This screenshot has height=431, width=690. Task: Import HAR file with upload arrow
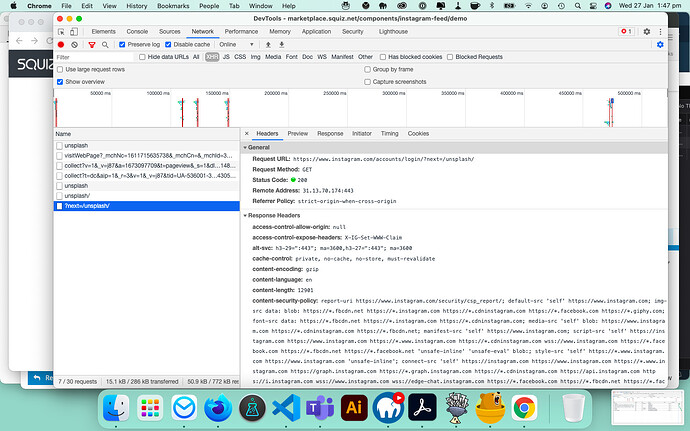(268, 44)
